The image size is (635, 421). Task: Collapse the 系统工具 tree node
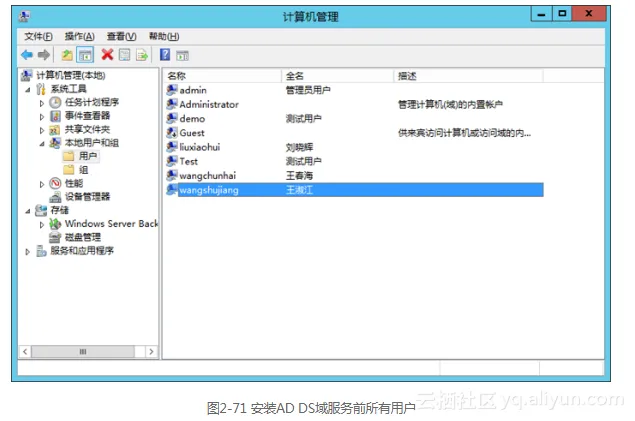pyautogui.click(x=28, y=89)
